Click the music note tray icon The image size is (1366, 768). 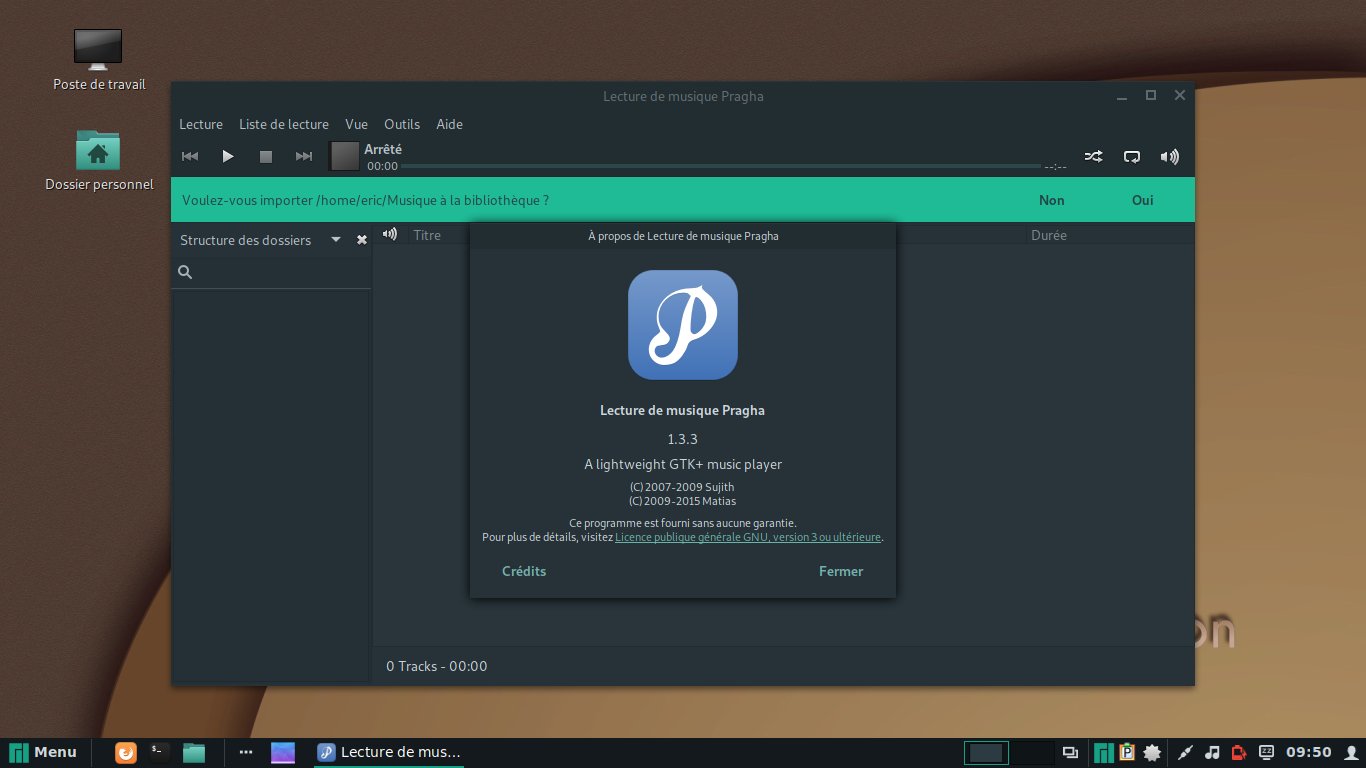tap(1212, 752)
